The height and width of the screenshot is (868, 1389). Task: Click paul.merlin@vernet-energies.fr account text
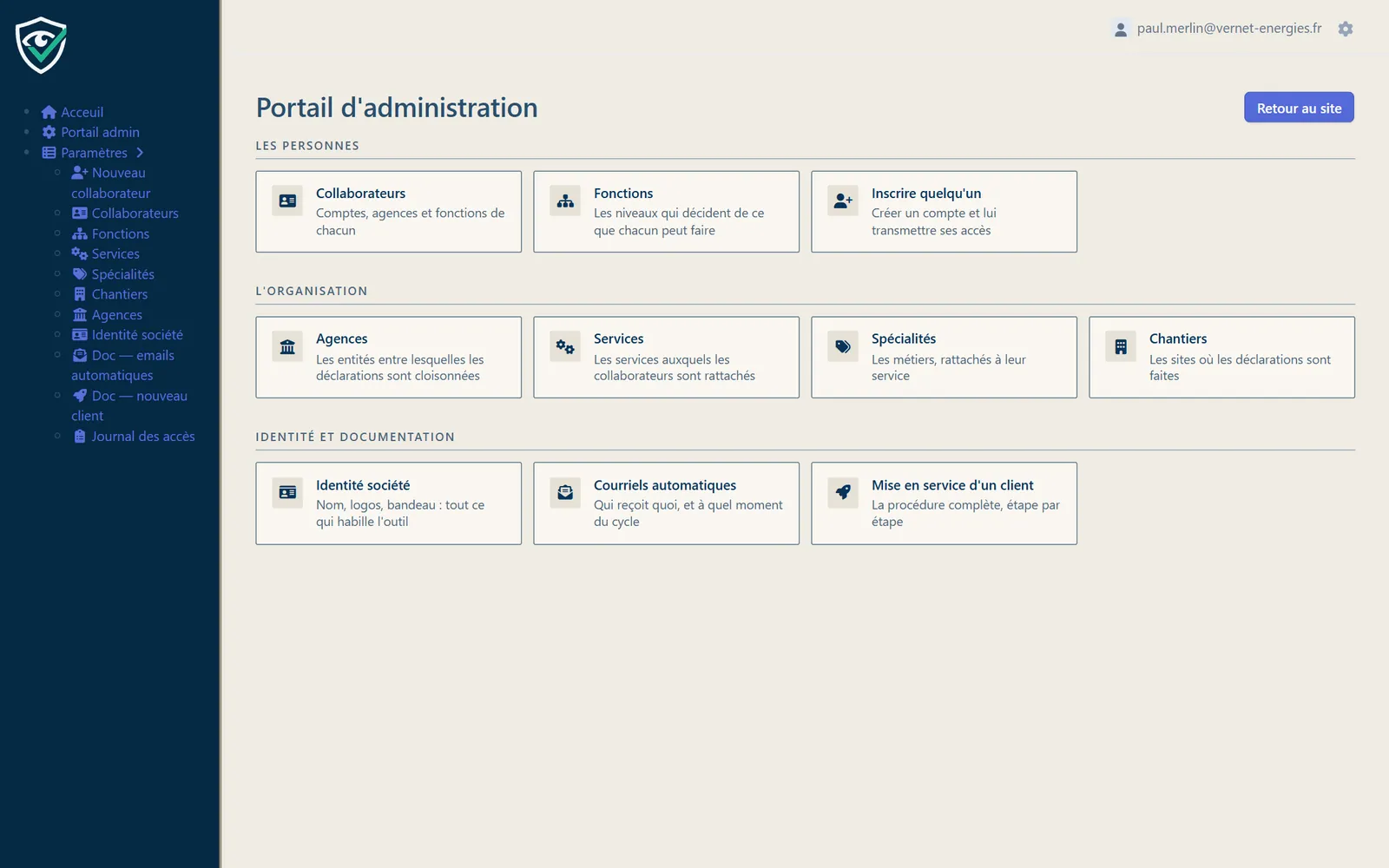pos(1229,28)
